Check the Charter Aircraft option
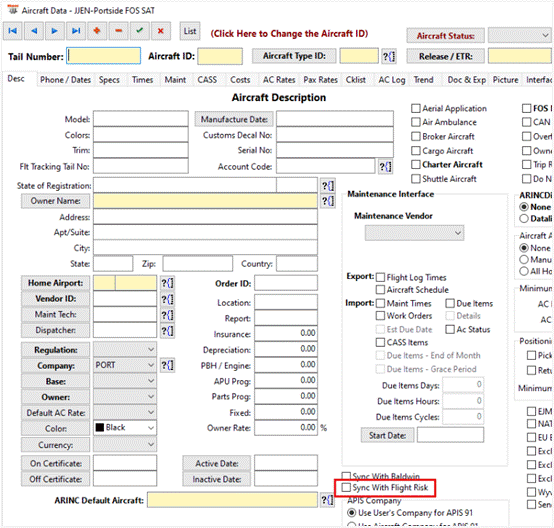 (416, 165)
